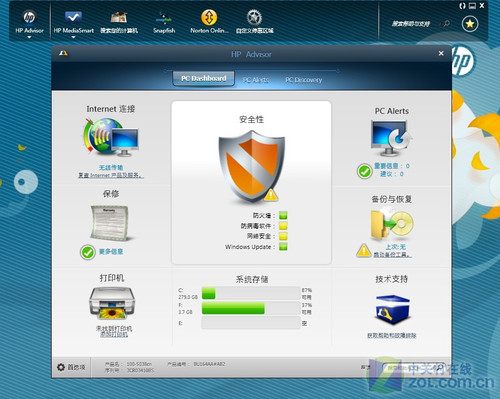Screen dimensions: 500x399
Task: Click the 技术支持 blue toolbox icon
Action: point(392,309)
